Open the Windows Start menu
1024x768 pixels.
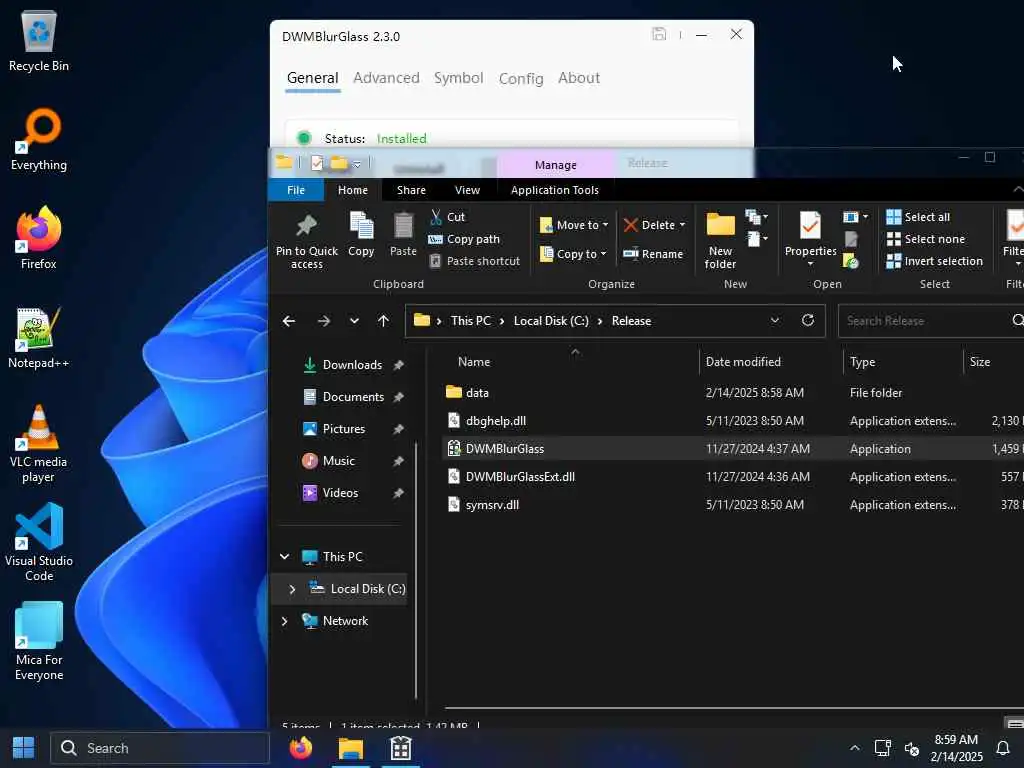click(24, 748)
